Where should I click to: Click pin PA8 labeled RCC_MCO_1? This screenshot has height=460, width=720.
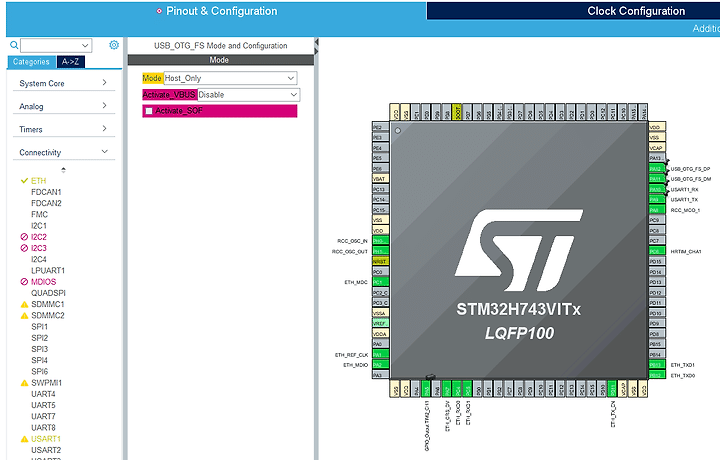pyautogui.click(x=657, y=210)
